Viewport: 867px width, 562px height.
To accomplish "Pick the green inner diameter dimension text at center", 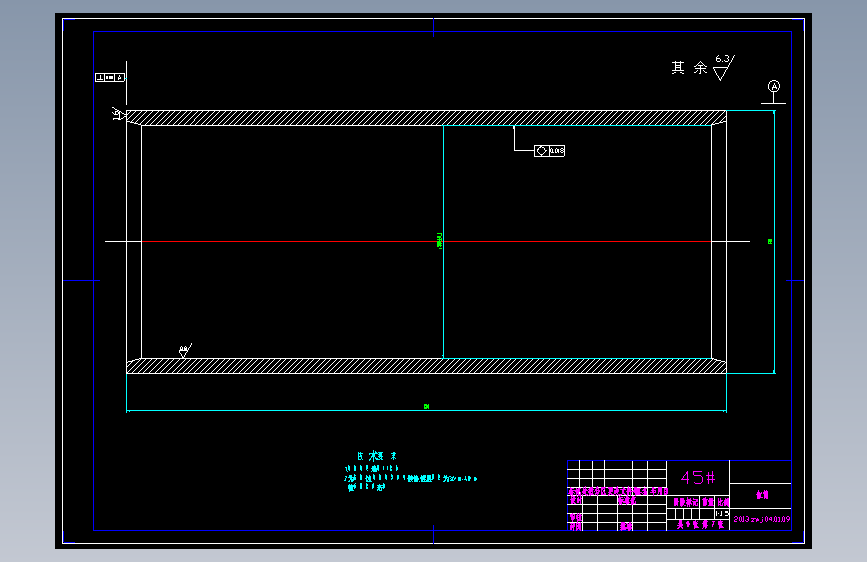I will coord(440,241).
